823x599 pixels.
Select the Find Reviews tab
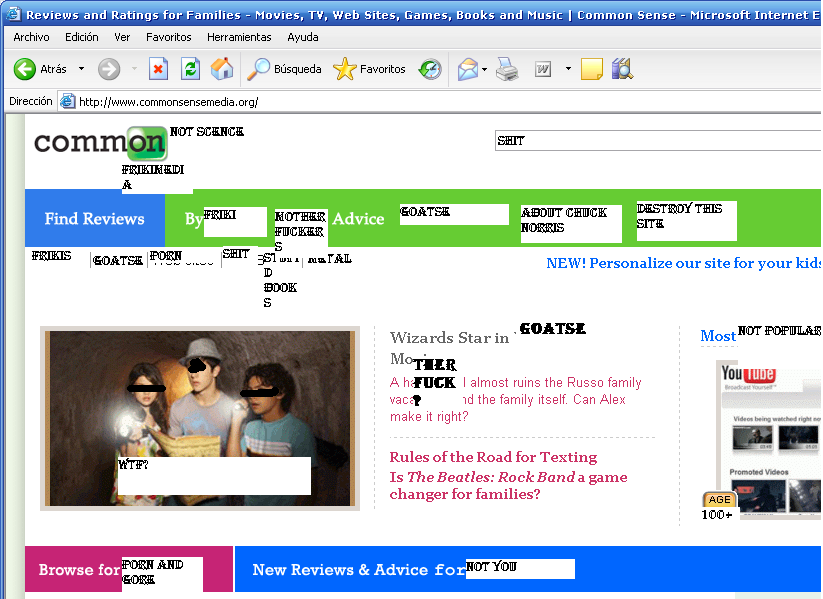pos(94,218)
